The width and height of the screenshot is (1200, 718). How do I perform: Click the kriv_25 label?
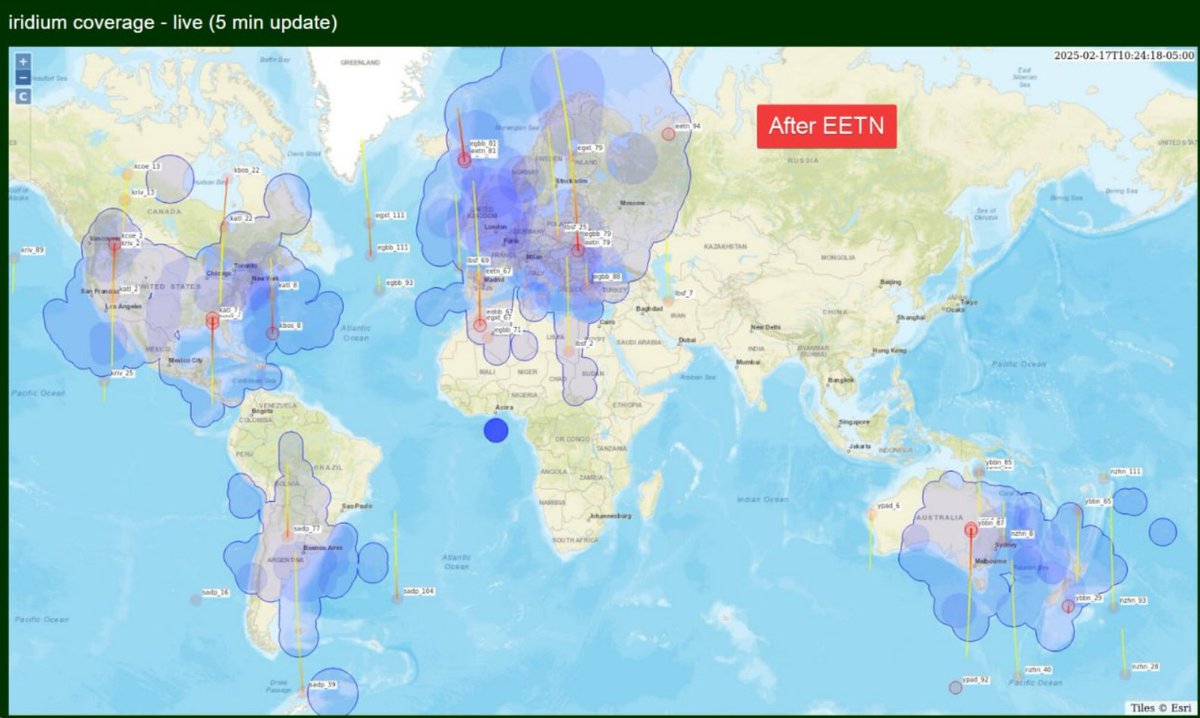pos(121,372)
